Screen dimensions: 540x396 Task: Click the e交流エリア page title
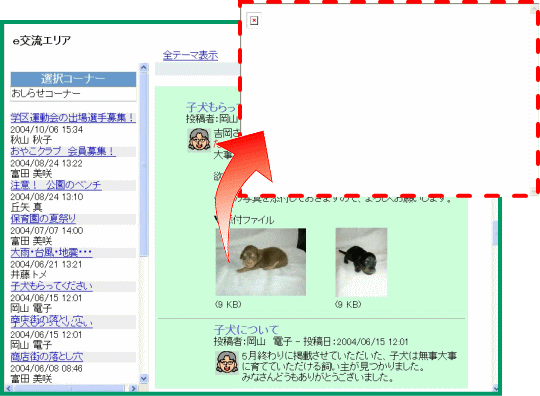point(42,41)
